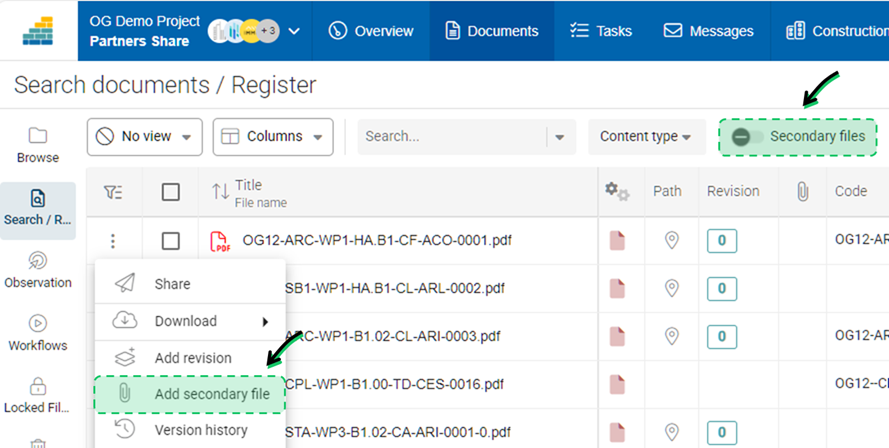Check the box for OG12-ARC-WP1-HA.B1-CF-ACO-0001.pdf
Image resolution: width=889 pixels, height=448 pixels.
point(171,241)
